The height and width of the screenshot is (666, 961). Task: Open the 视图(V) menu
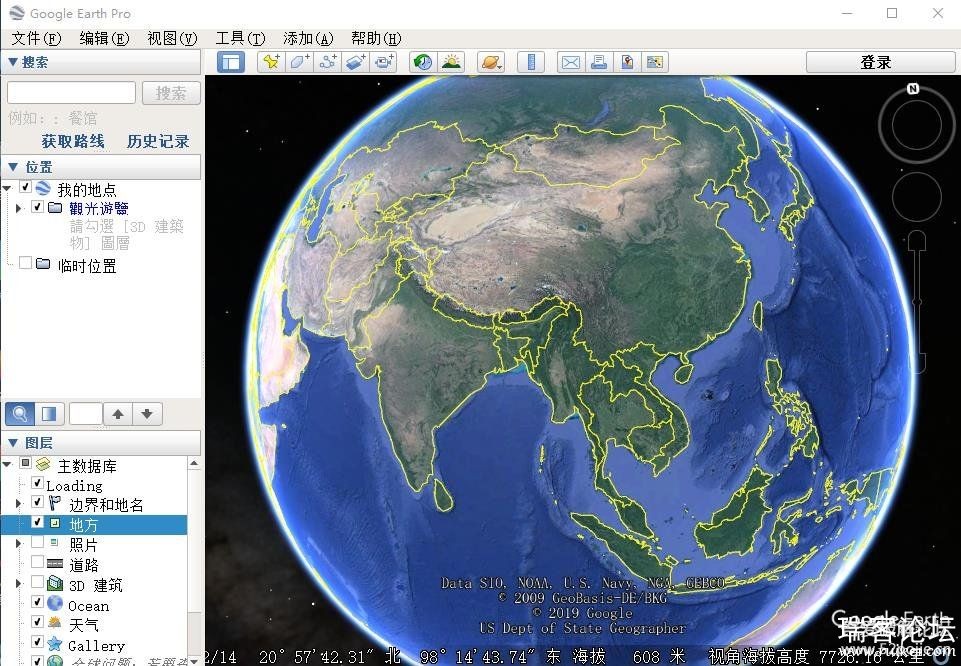172,39
